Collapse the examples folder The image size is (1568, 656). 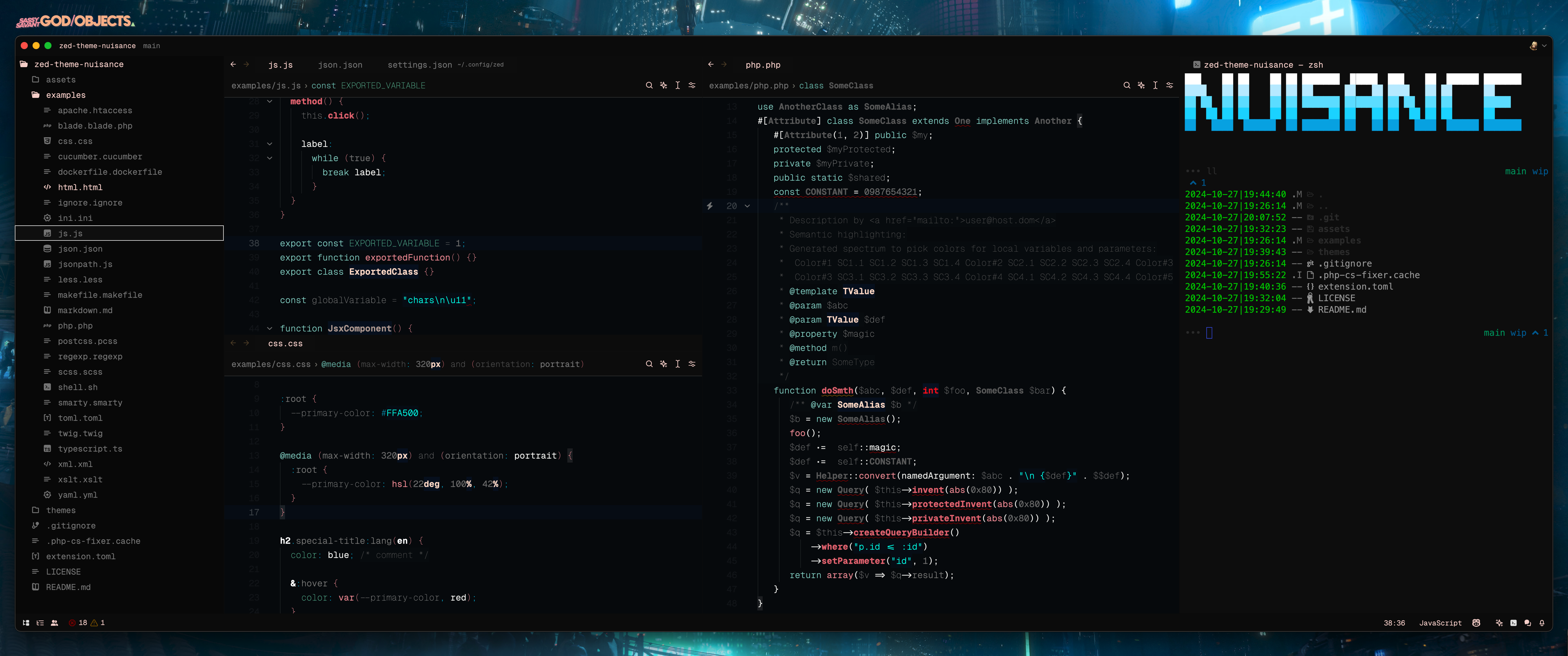click(66, 95)
